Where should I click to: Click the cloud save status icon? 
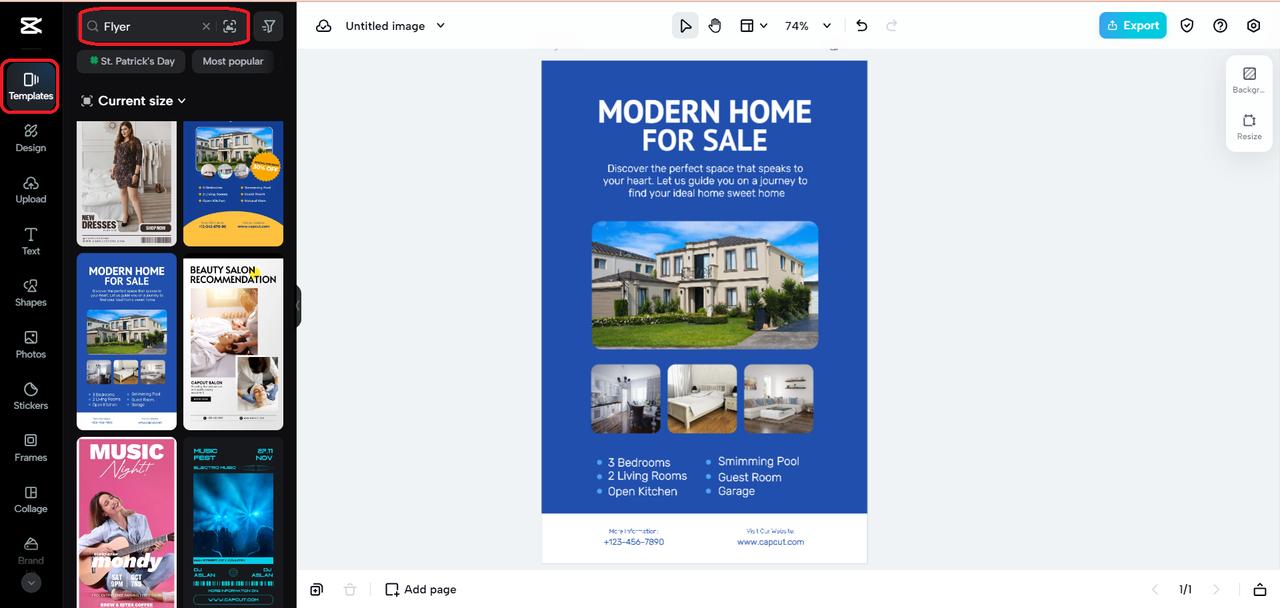pos(324,26)
